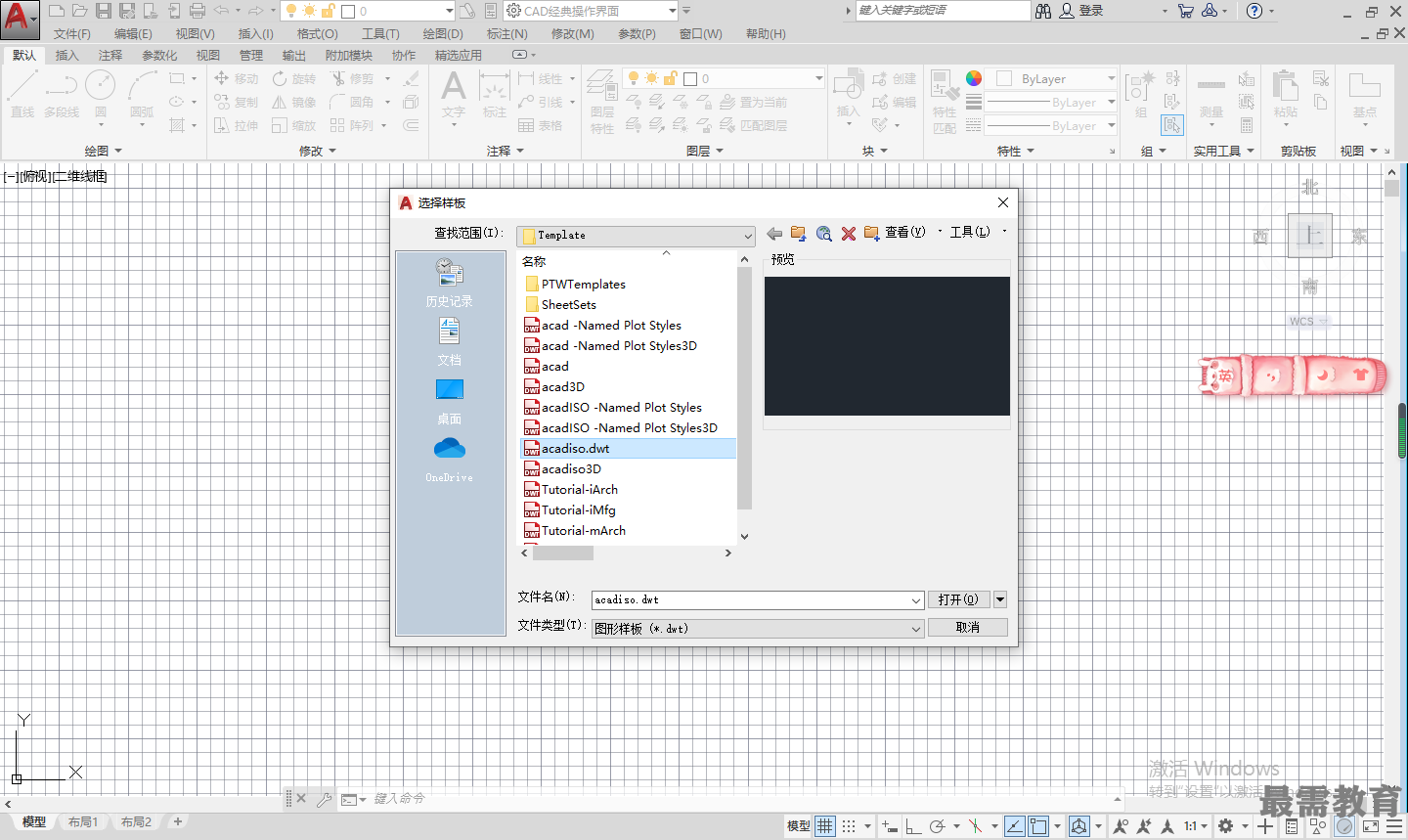This screenshot has height=840, width=1408.
Task: Click the Insert block (插入) icon
Action: [x=848, y=94]
